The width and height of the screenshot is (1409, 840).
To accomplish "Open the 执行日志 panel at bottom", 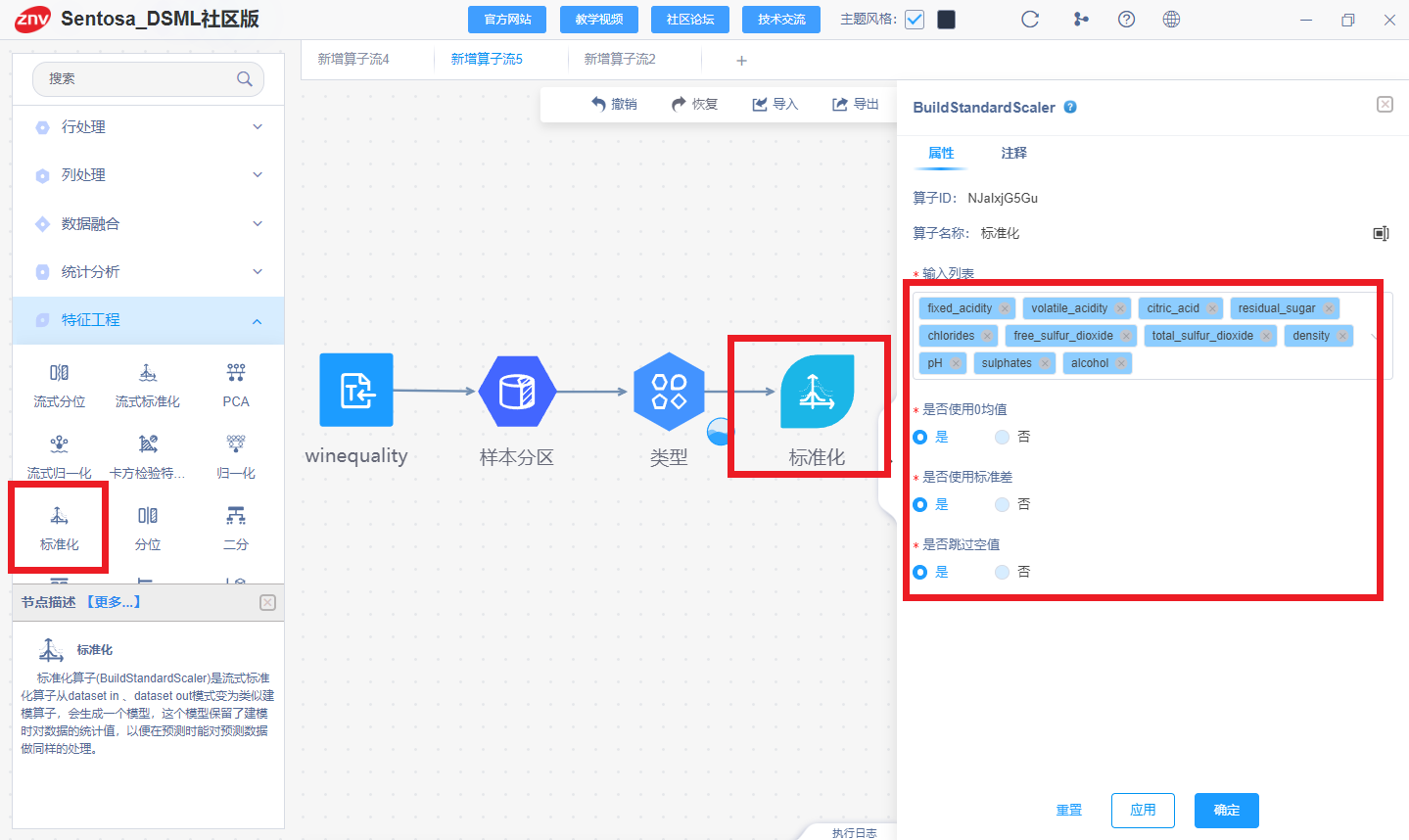I will (855, 833).
